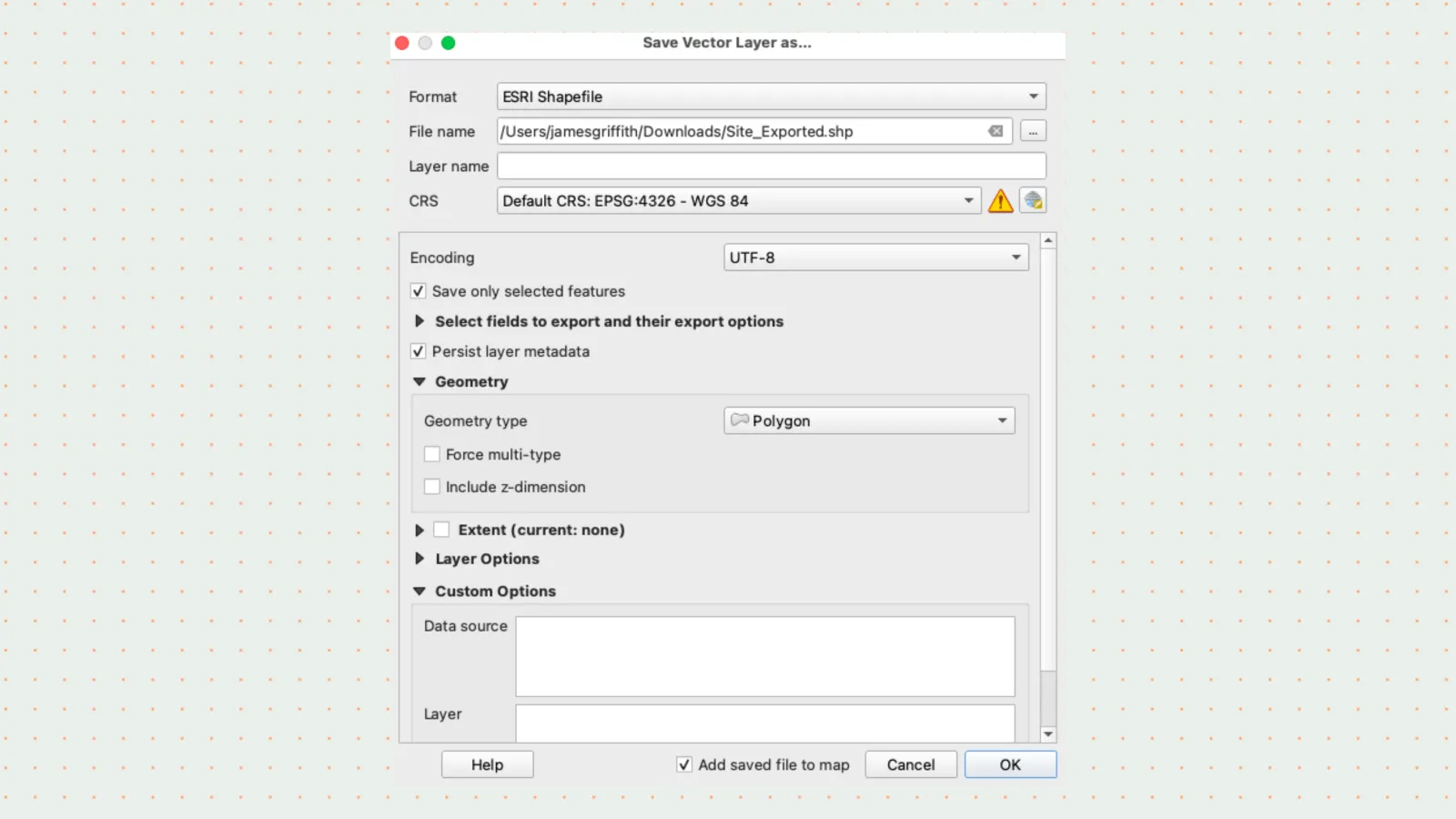The image size is (1456, 819).
Task: Click the green zoom window button
Action: coord(449,43)
